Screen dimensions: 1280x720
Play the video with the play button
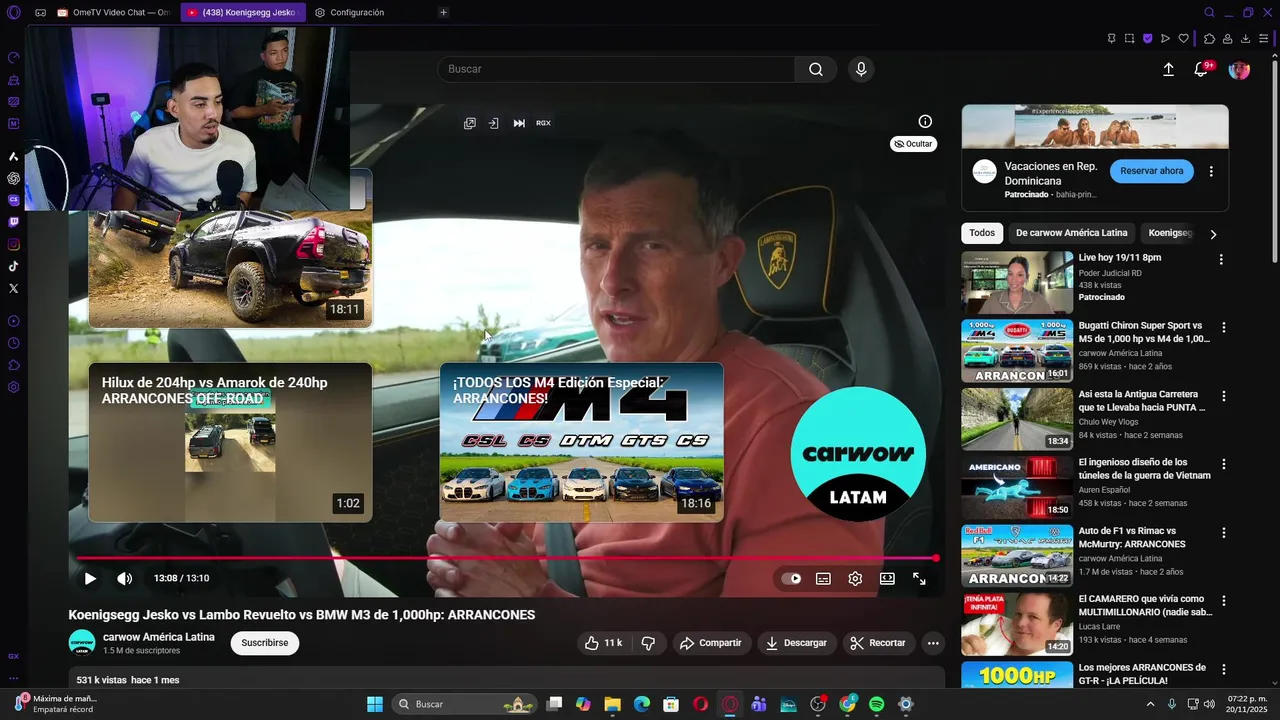[x=90, y=578]
